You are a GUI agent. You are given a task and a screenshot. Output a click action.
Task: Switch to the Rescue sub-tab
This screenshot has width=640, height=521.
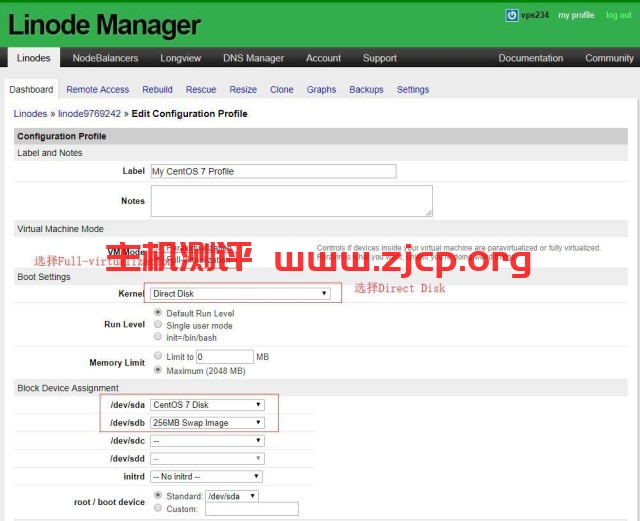coord(201,89)
